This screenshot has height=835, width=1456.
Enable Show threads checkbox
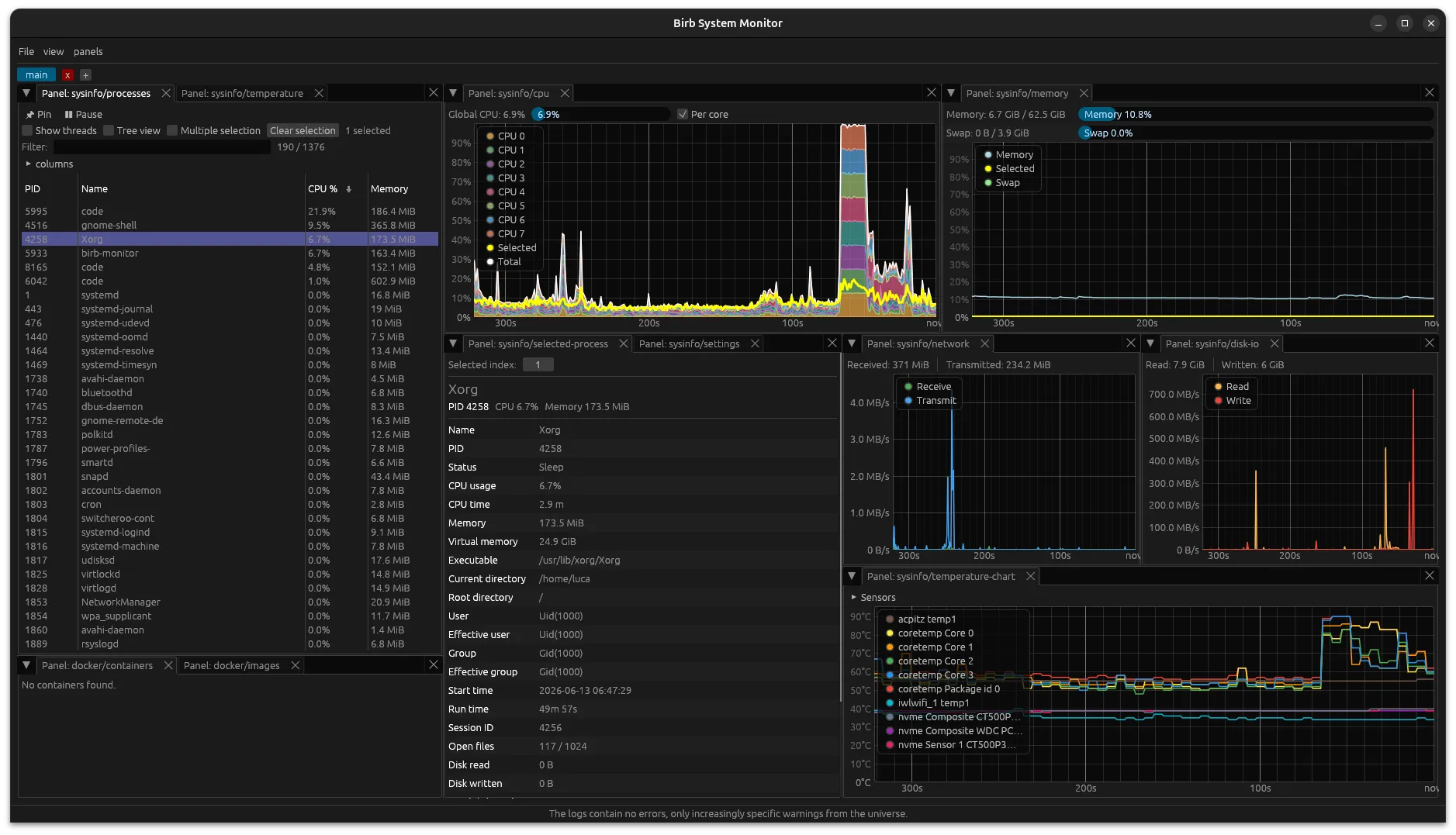click(27, 130)
